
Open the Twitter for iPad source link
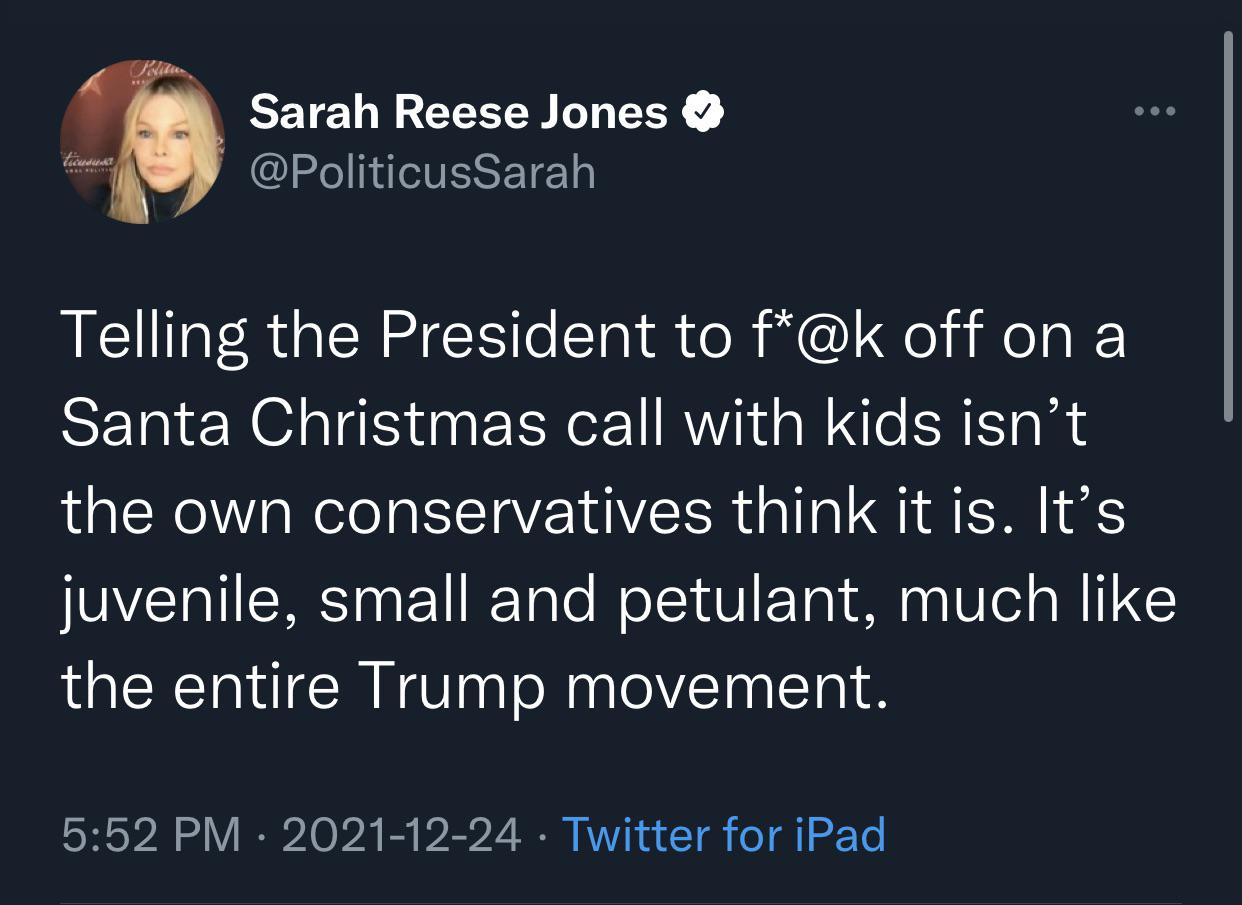tap(724, 834)
